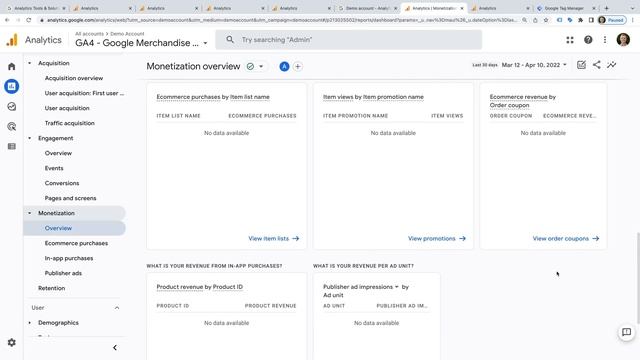Open the Explore icon in left rail
The width and height of the screenshot is (640, 360).
point(11,107)
